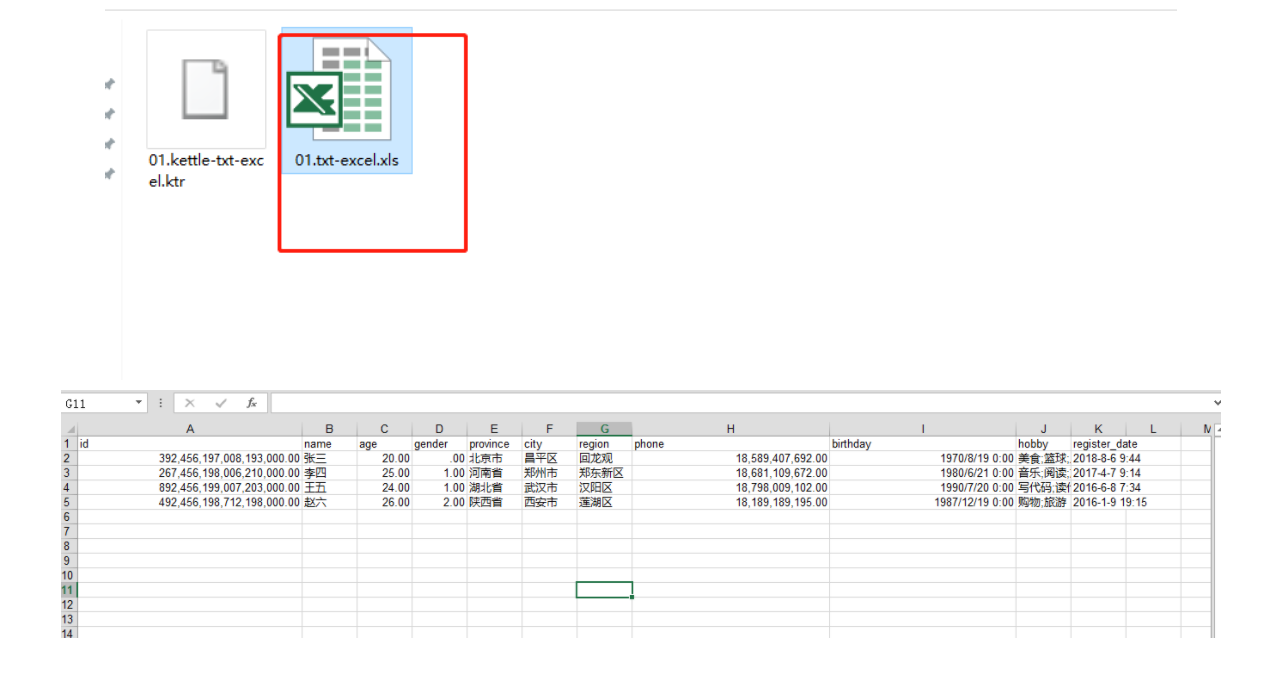Screen dimensions: 1261x693
Task: Select row 1 header
Action: pyautogui.click(x=69, y=444)
